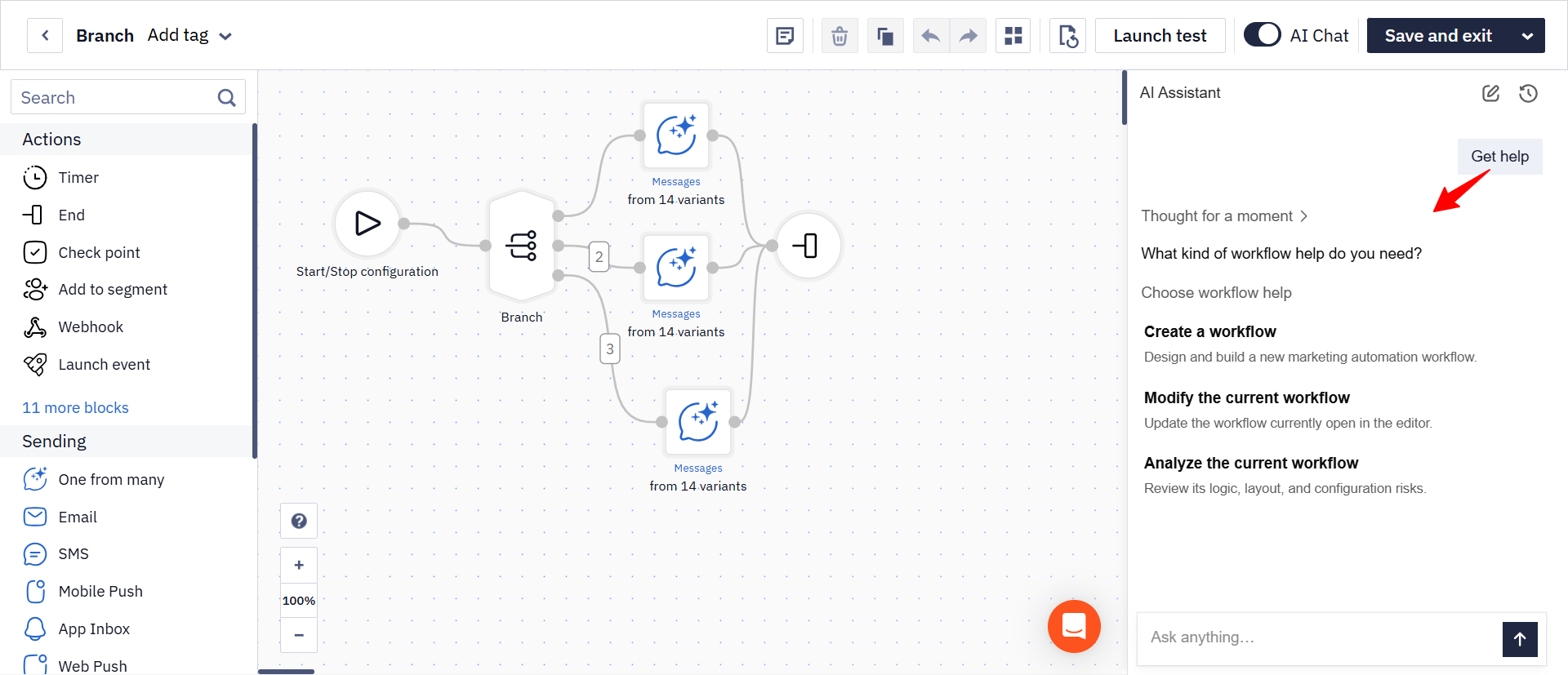Click the search magnifier icon
This screenshot has height=675, width=1568.
click(x=226, y=98)
